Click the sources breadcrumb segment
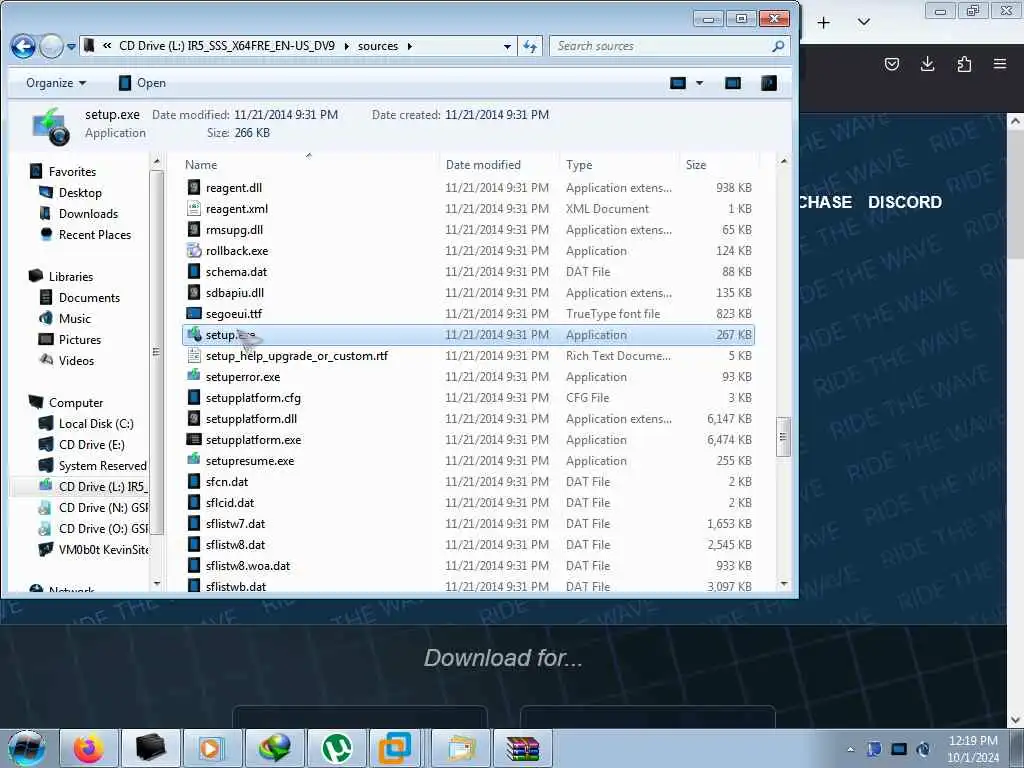The image size is (1024, 768). click(378, 46)
